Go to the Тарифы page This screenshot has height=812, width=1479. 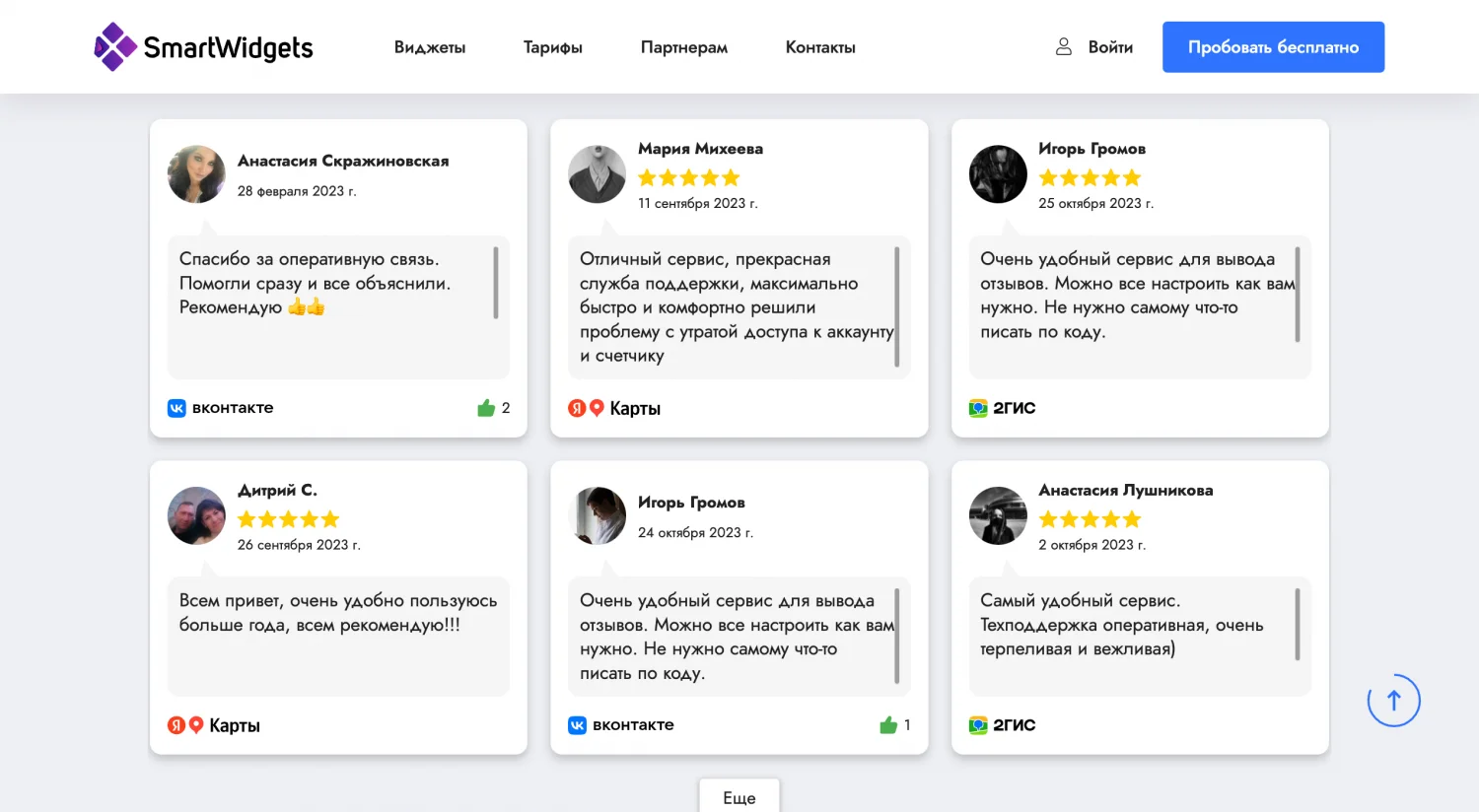(552, 47)
